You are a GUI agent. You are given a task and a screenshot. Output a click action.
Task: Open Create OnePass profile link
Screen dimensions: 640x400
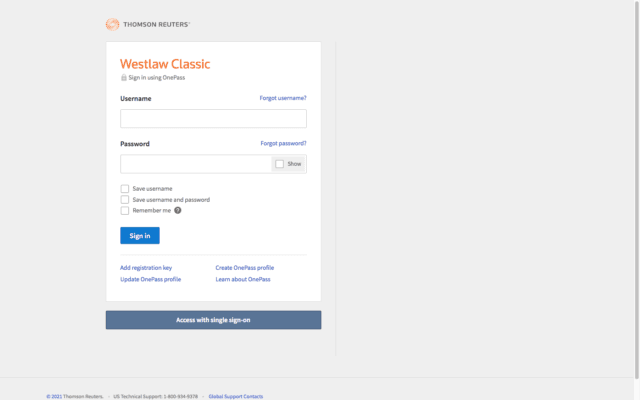pos(245,268)
